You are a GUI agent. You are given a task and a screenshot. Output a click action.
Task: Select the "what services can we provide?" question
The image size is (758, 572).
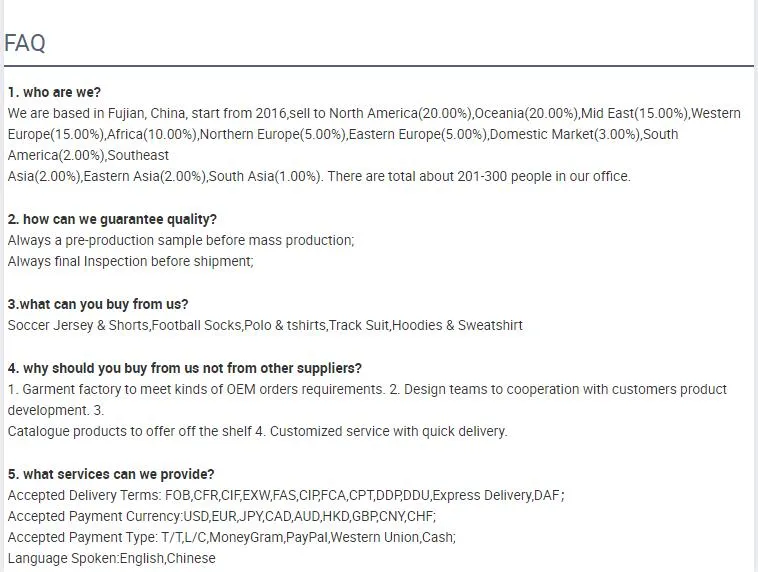tap(111, 474)
